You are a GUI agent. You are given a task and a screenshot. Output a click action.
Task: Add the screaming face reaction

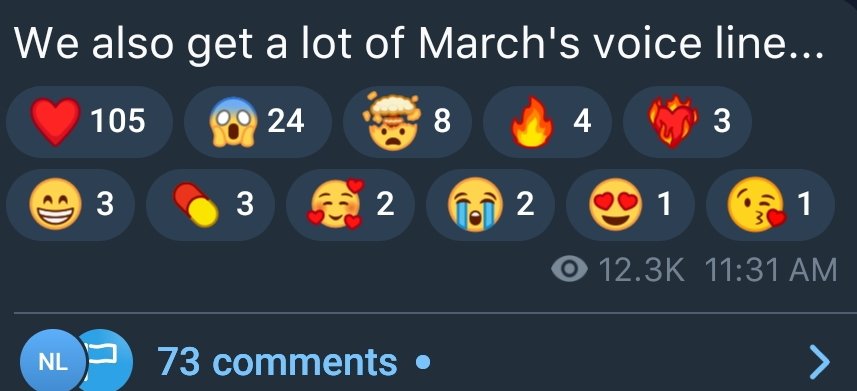(x=257, y=121)
